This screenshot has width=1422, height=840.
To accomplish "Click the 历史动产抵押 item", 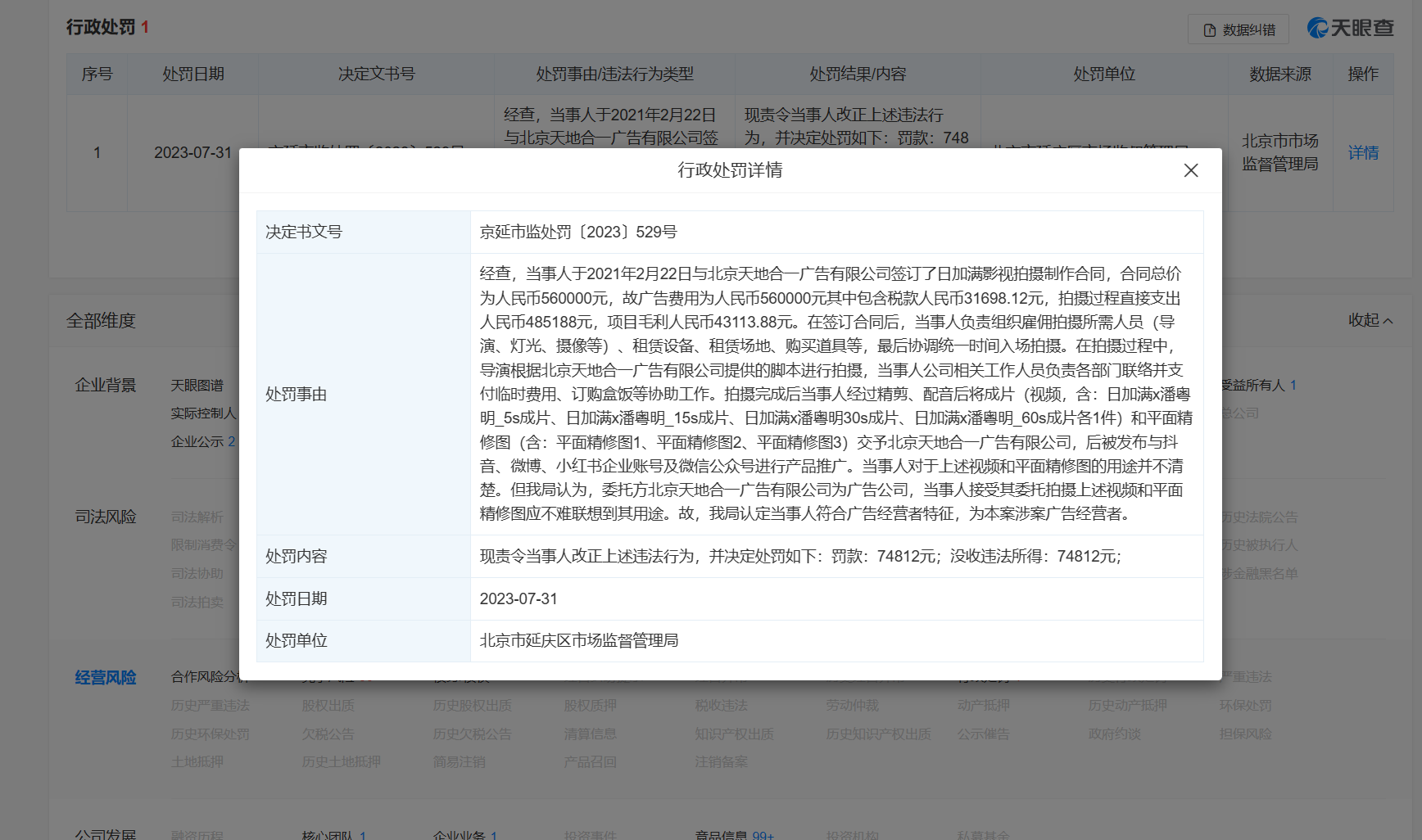I will click(x=1128, y=705).
